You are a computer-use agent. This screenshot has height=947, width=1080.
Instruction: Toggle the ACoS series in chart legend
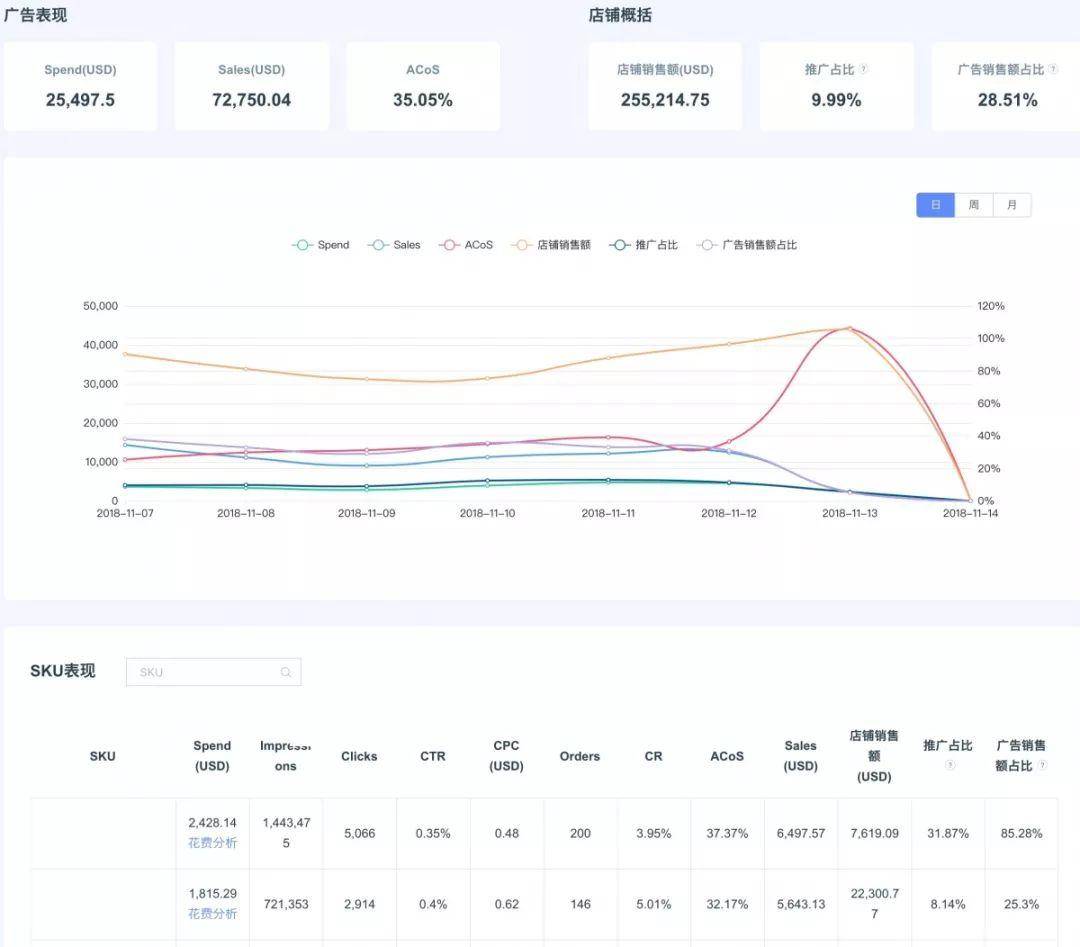point(466,245)
